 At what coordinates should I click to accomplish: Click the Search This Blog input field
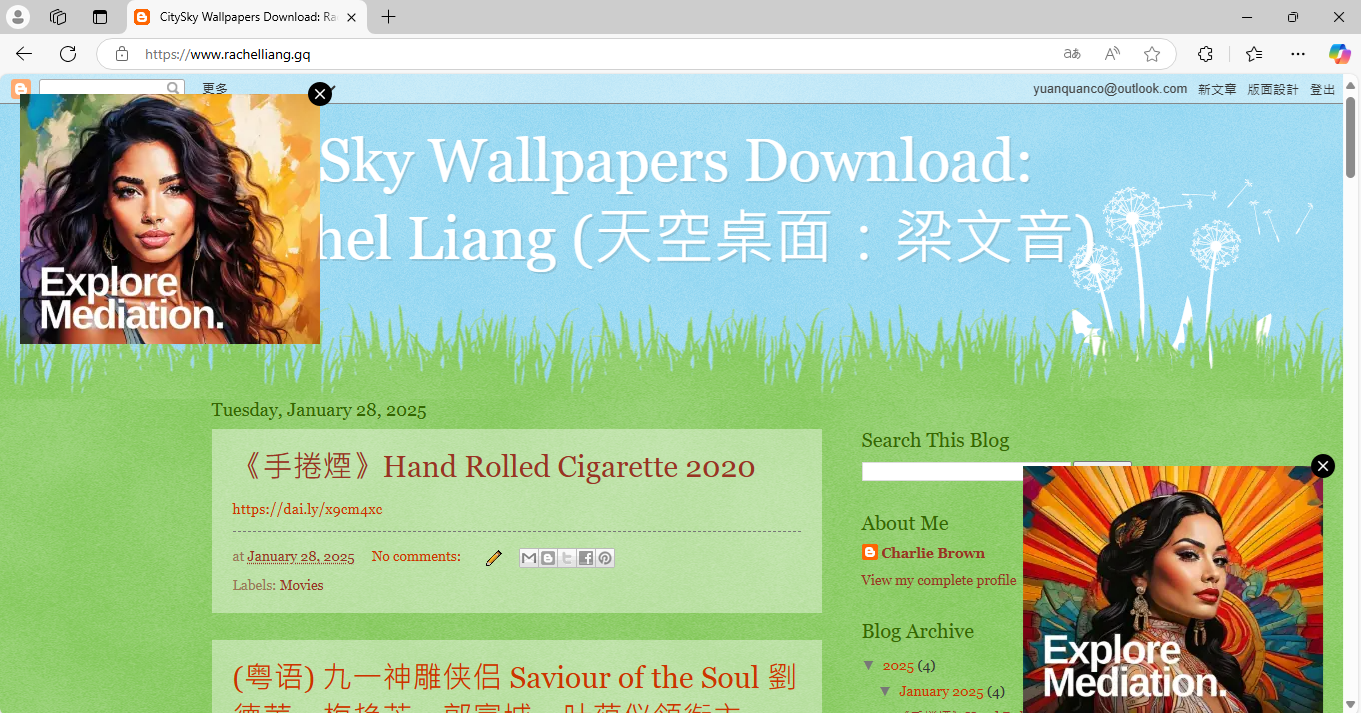[965, 471]
